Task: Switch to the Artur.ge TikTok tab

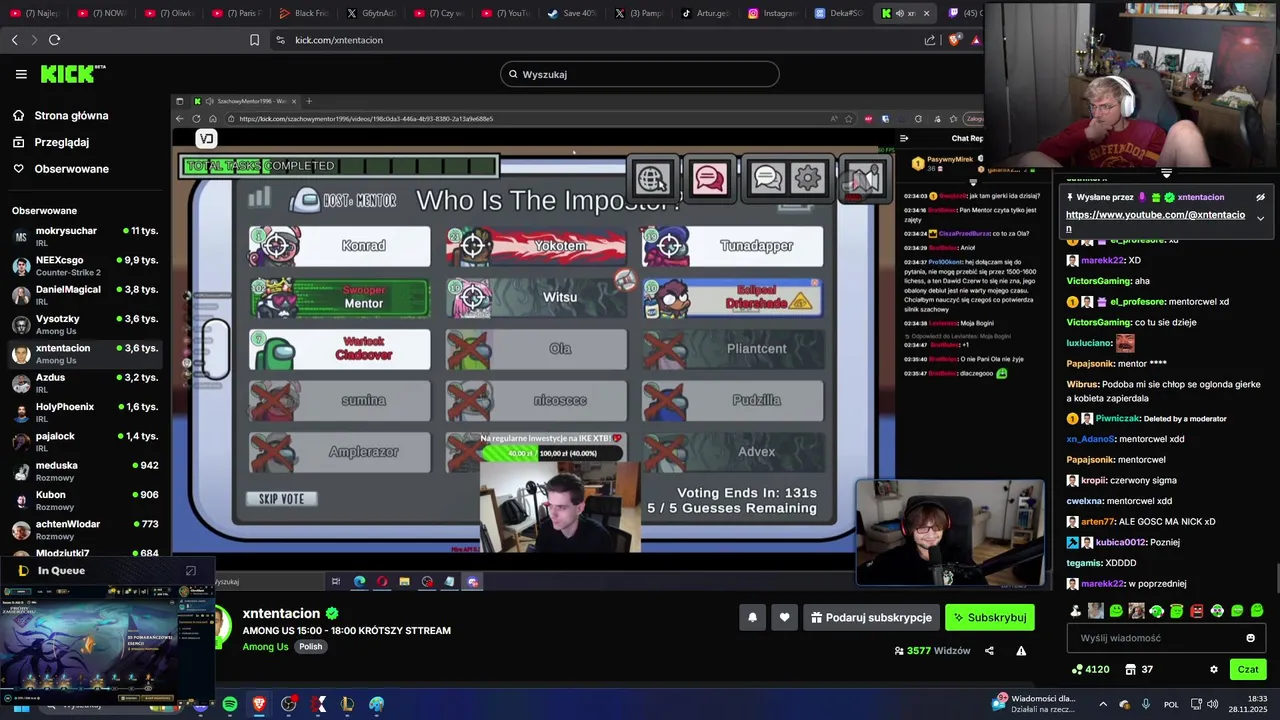Action: [x=706, y=13]
